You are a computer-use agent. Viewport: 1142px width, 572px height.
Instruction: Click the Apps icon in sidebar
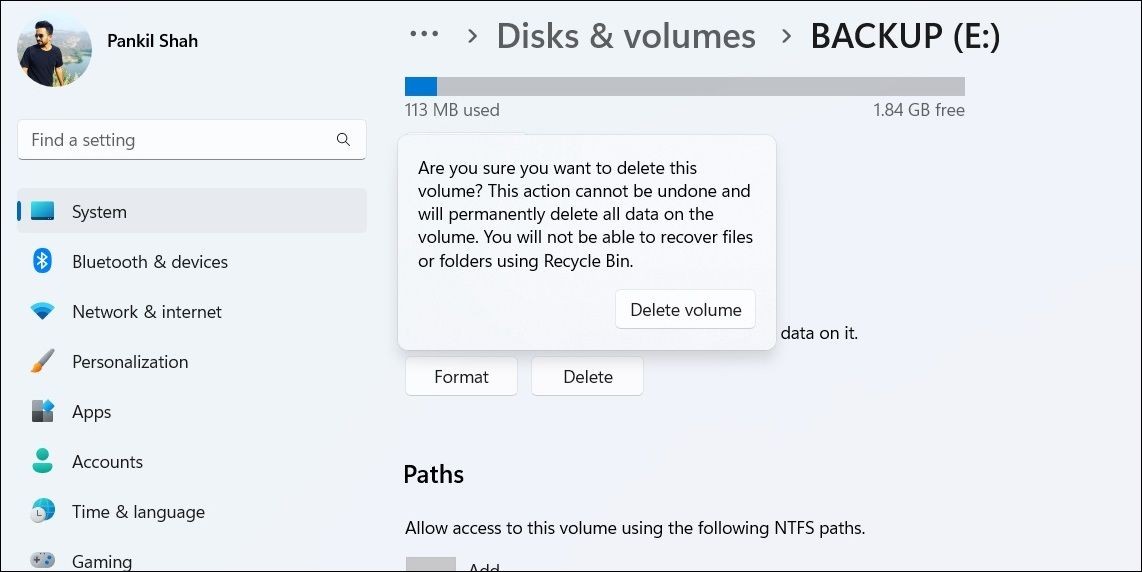pyautogui.click(x=42, y=411)
